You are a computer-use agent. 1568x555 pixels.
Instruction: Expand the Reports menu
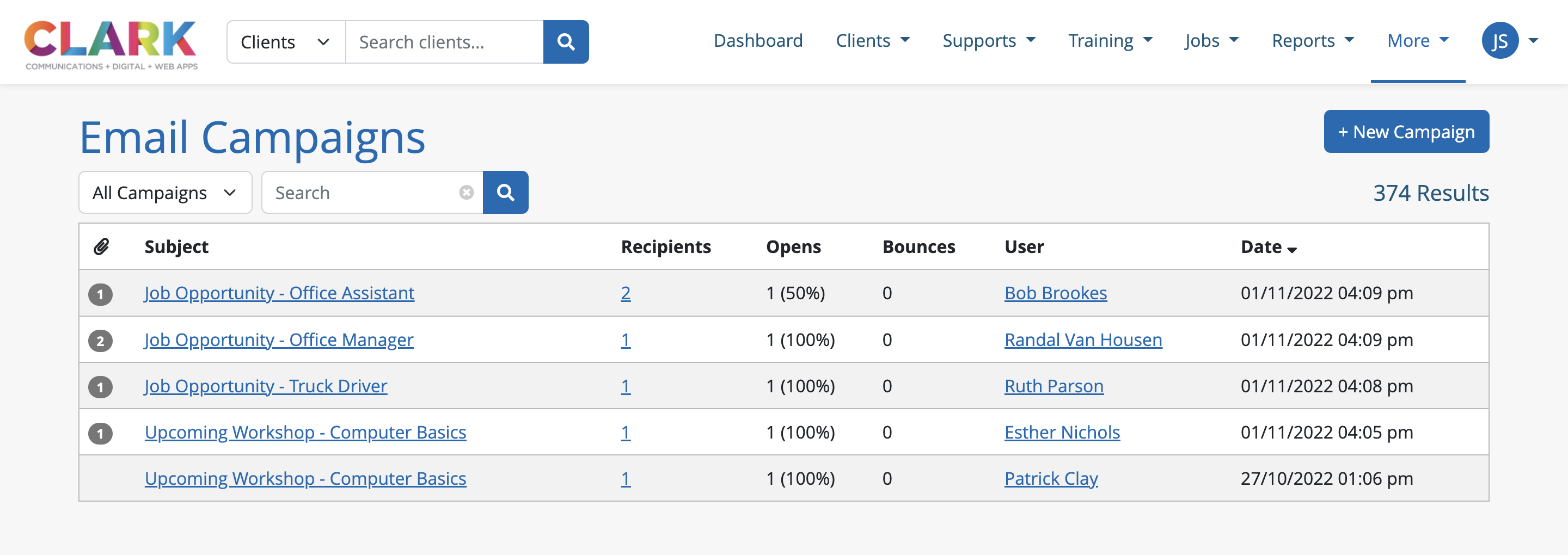point(1312,41)
